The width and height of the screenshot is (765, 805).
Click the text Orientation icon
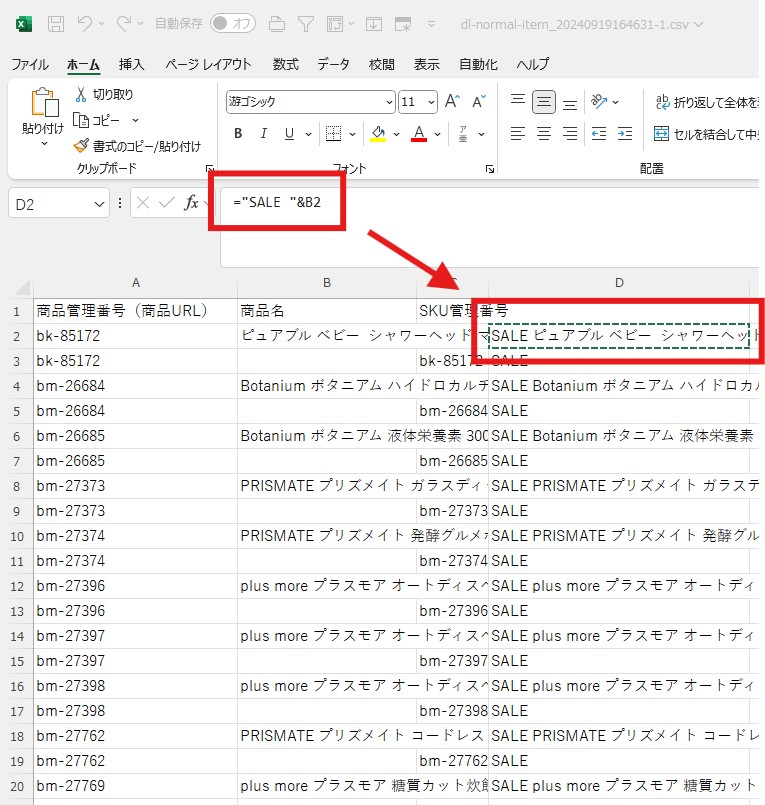[599, 101]
